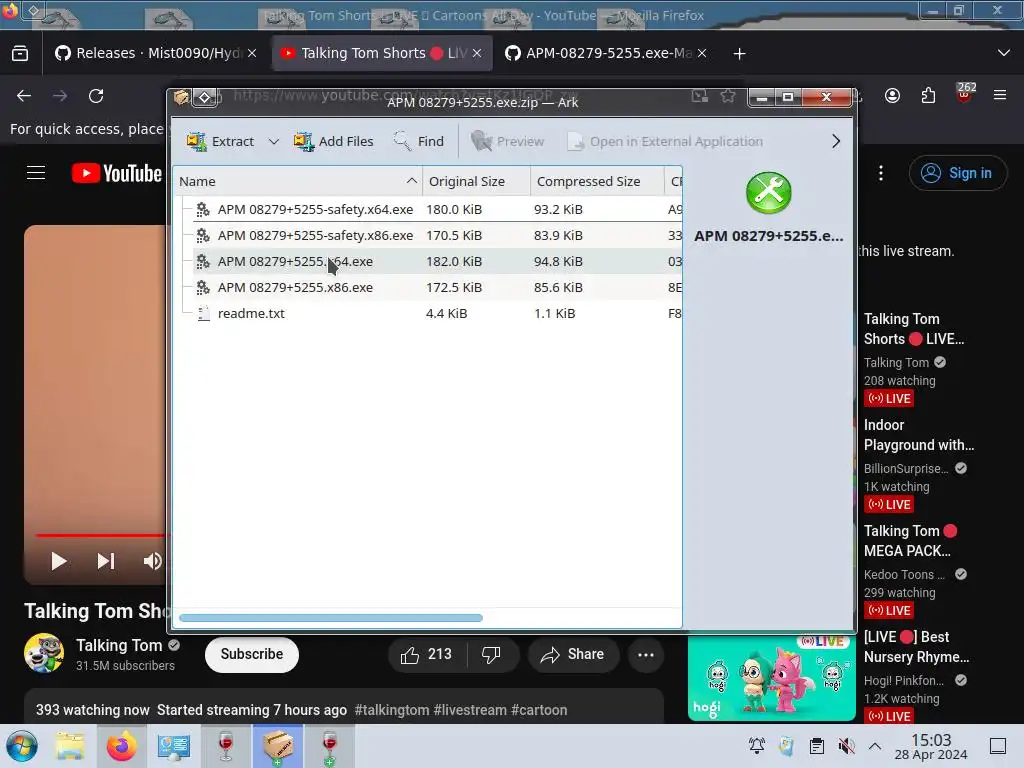Select APM 08279+5255.x64.exe file

tap(428, 261)
